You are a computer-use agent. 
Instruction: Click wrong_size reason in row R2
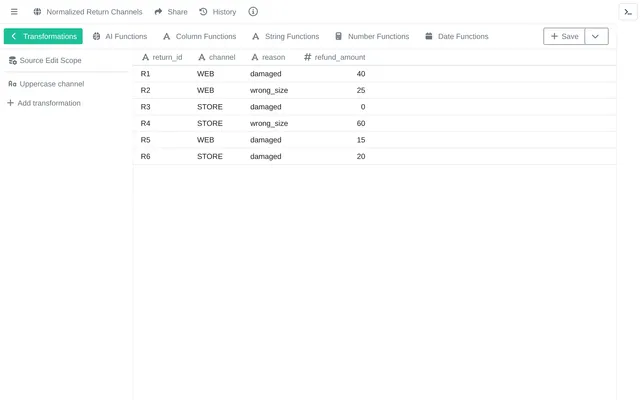[x=269, y=90]
